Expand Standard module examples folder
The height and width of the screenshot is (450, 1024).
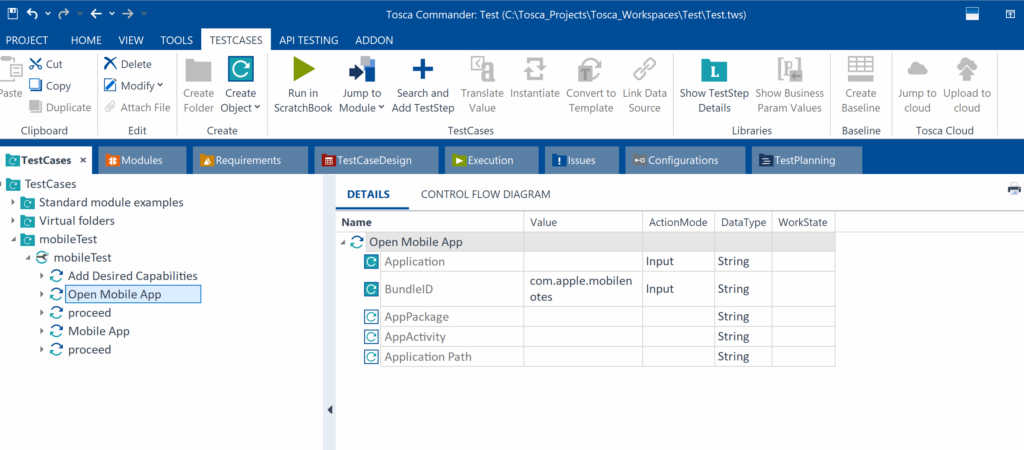pyautogui.click(x=12, y=202)
